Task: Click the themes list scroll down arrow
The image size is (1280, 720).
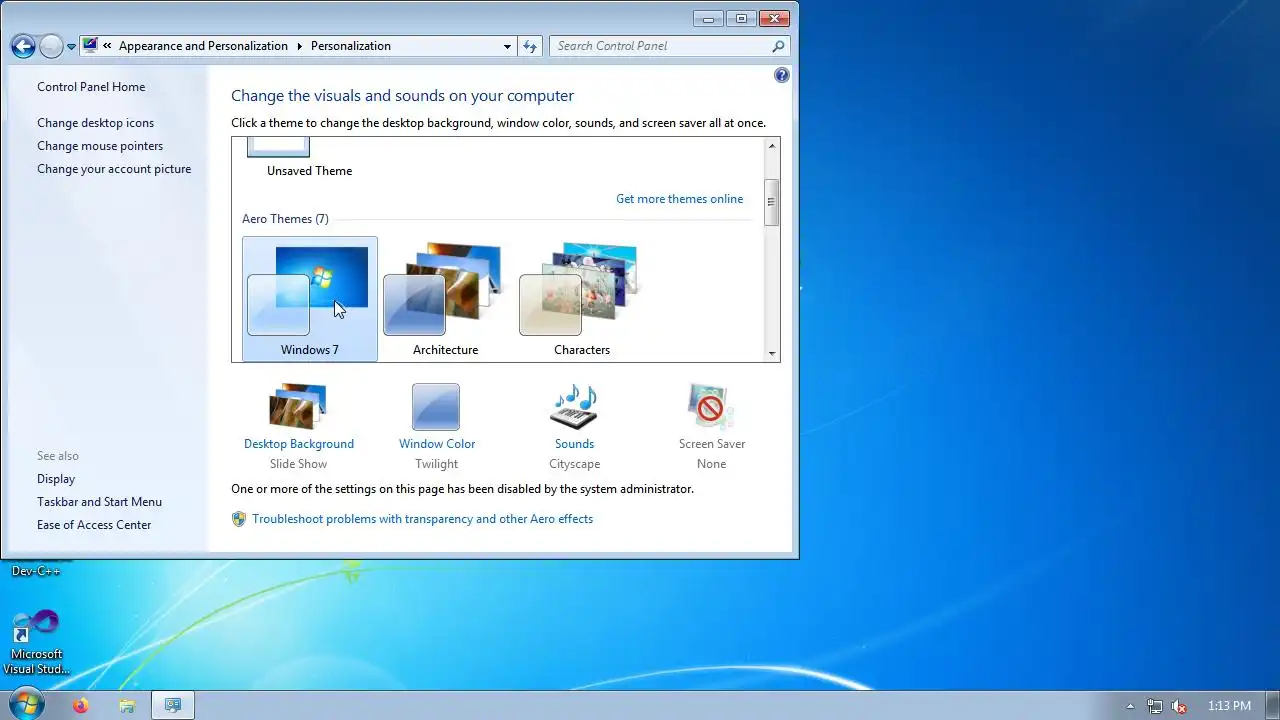Action: 772,353
